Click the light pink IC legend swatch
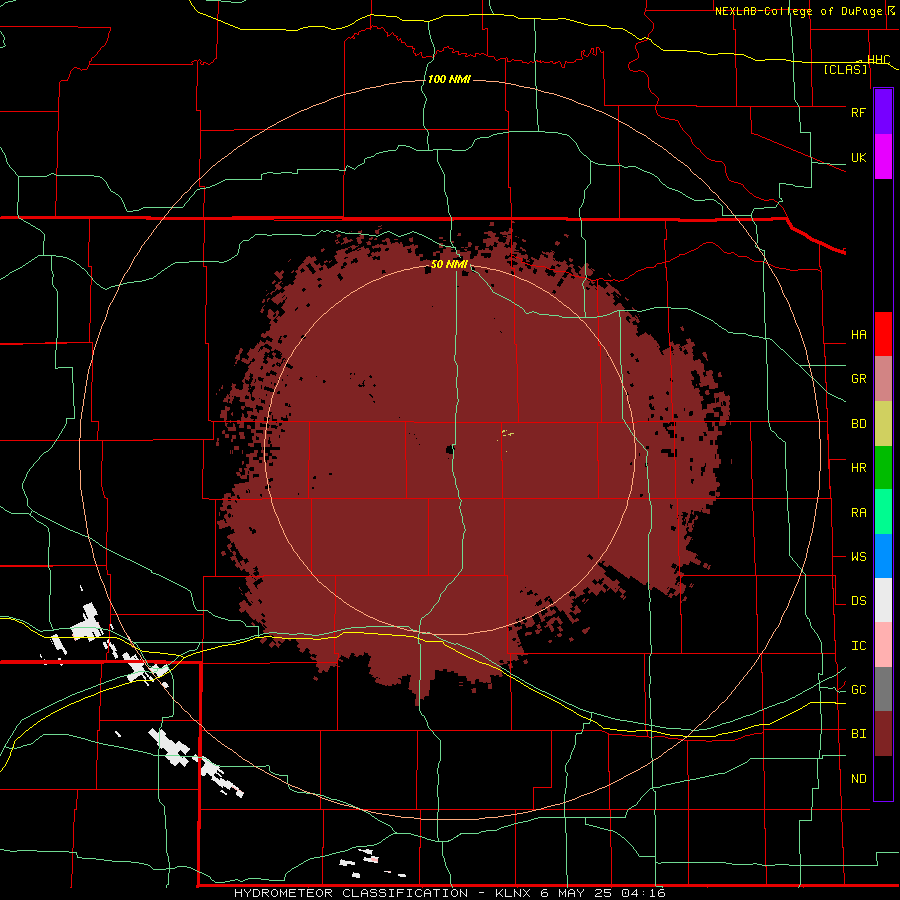This screenshot has height=900, width=900. [x=883, y=645]
